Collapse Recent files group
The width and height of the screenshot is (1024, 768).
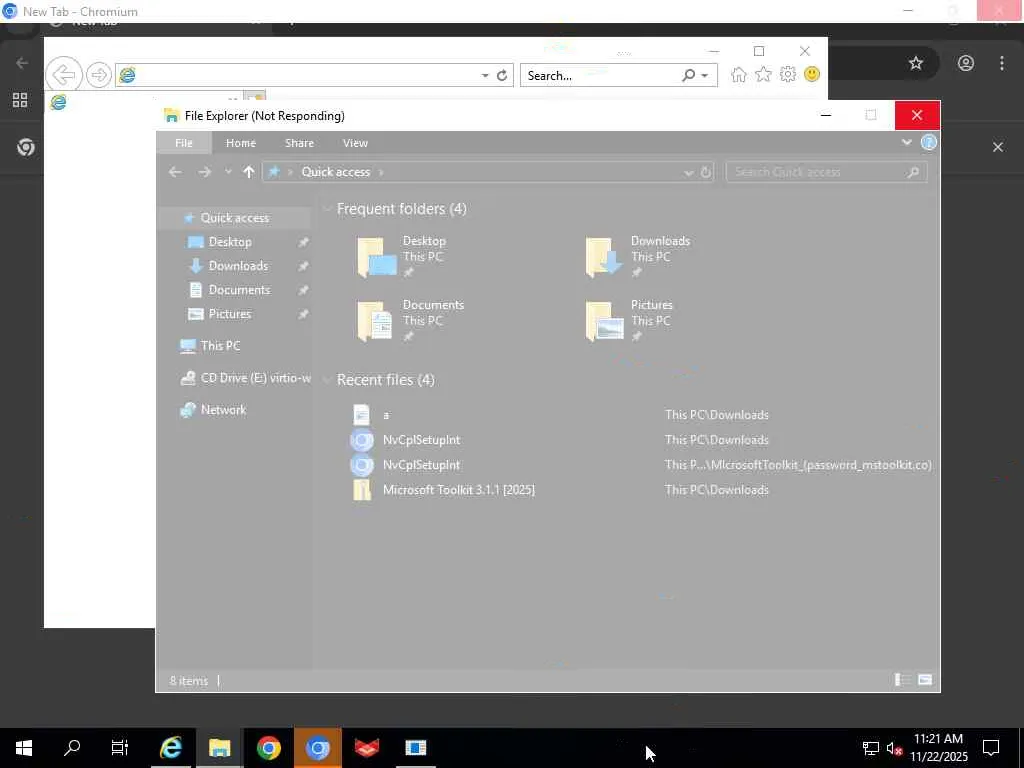click(327, 380)
